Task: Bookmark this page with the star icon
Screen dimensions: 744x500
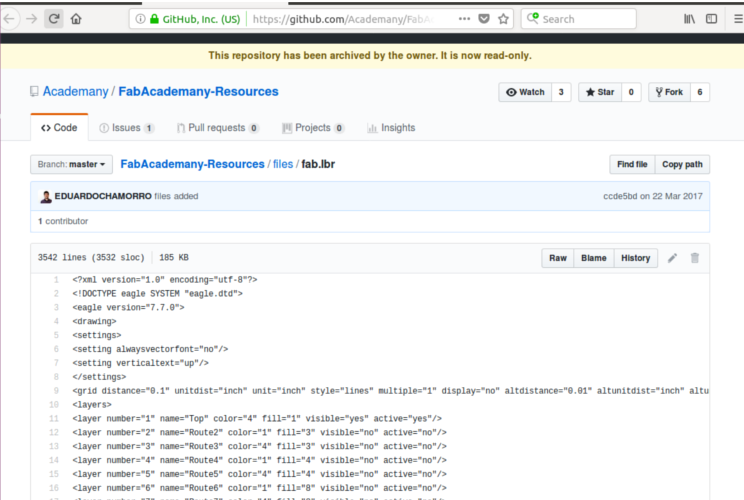Action: (x=503, y=19)
